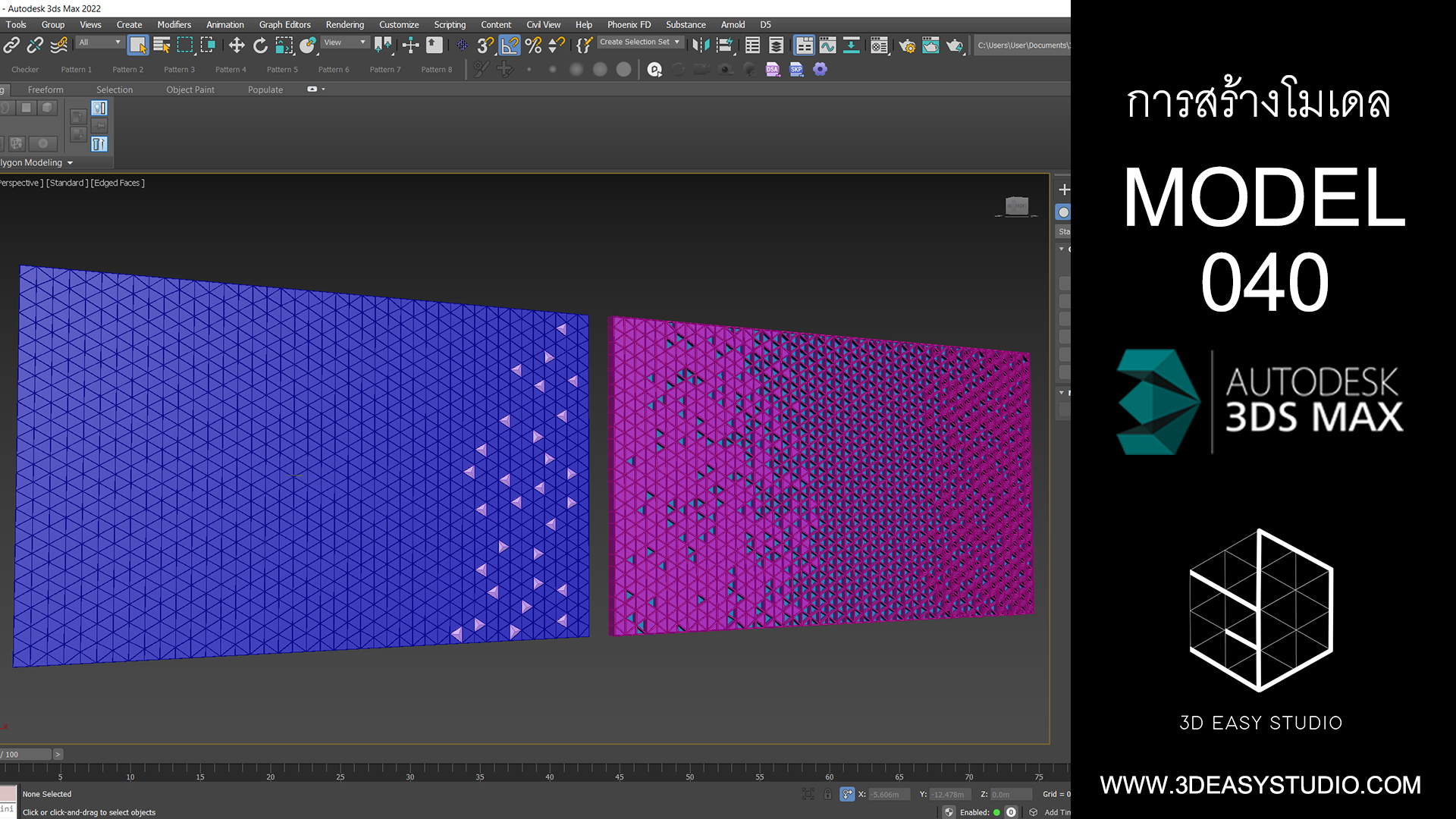Select the Move tool

click(x=237, y=45)
